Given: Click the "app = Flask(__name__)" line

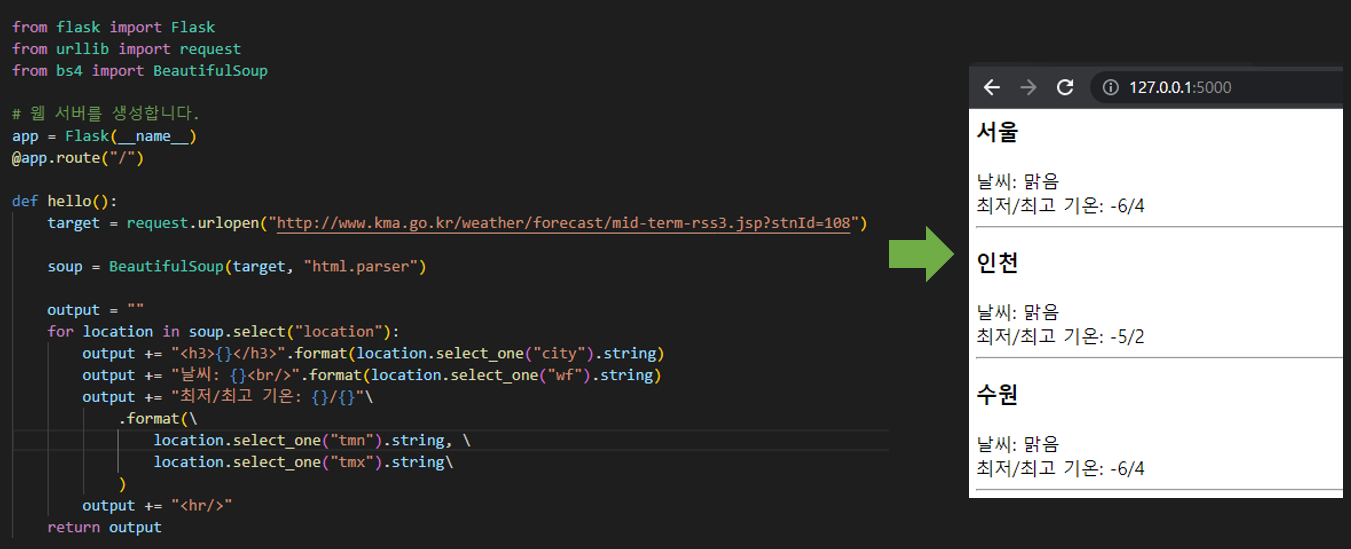Looking at the screenshot, I should click(x=104, y=136).
